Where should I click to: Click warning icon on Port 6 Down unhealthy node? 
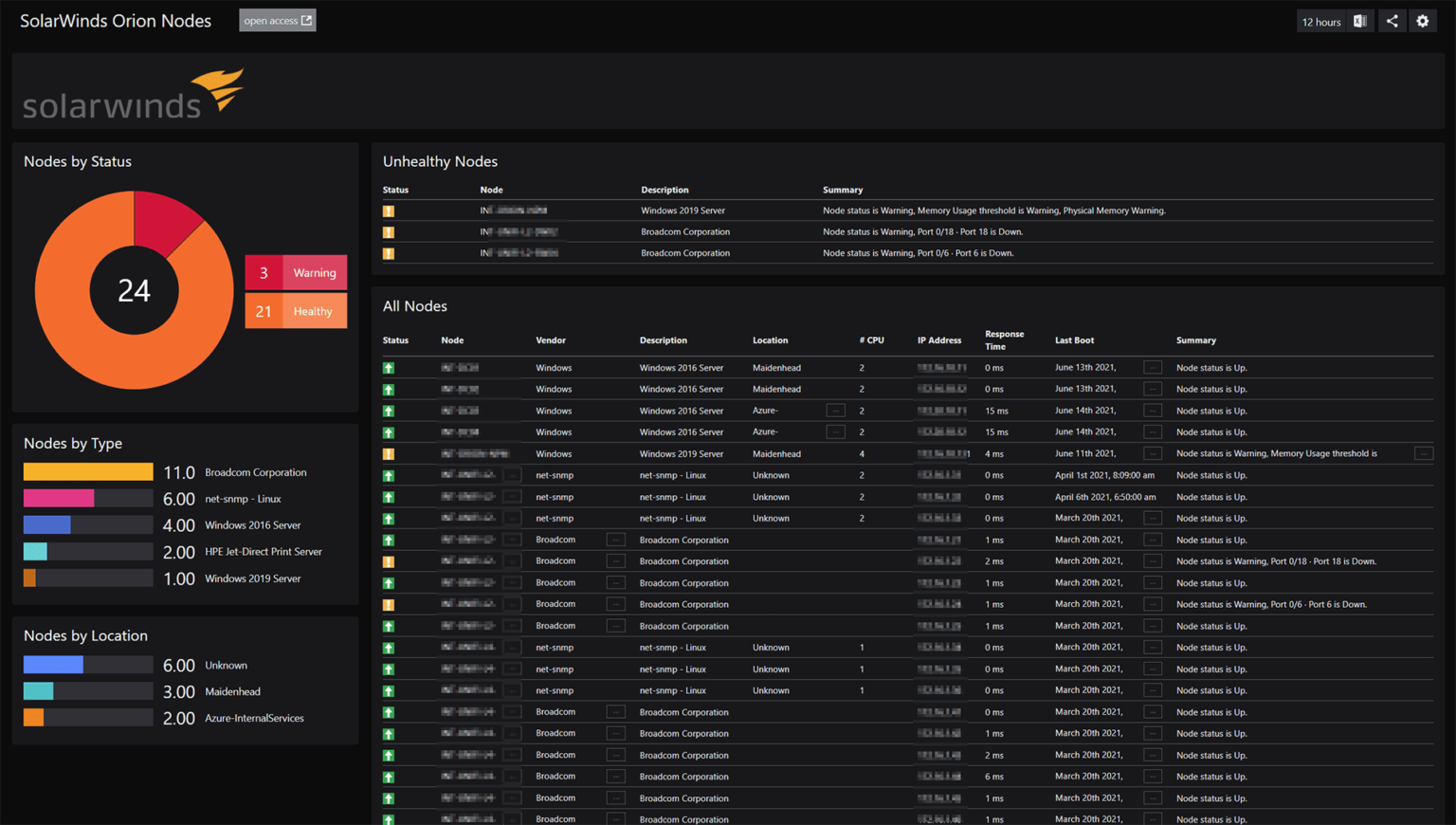point(389,253)
